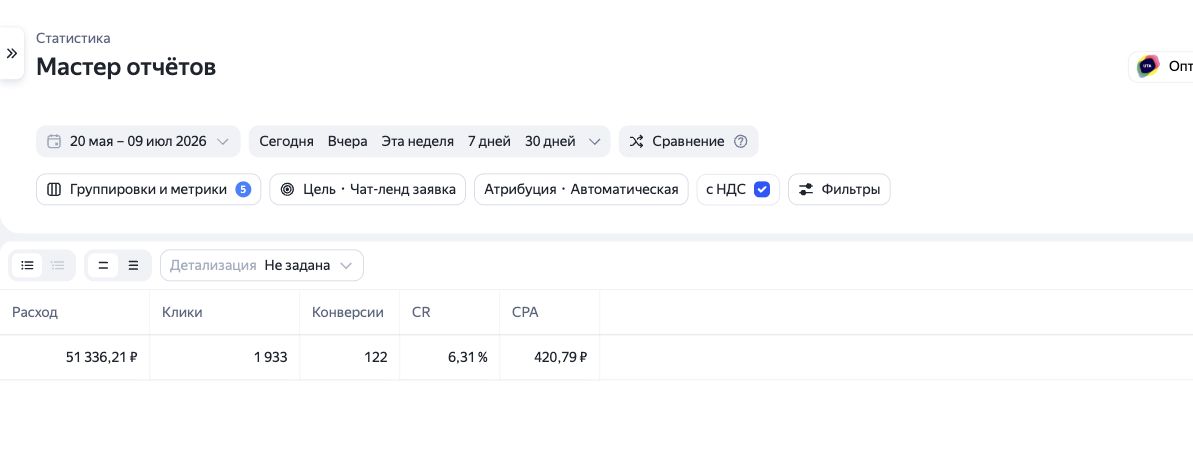Click the 122 conversions value
This screenshot has width=1193, height=453.
(x=375, y=357)
